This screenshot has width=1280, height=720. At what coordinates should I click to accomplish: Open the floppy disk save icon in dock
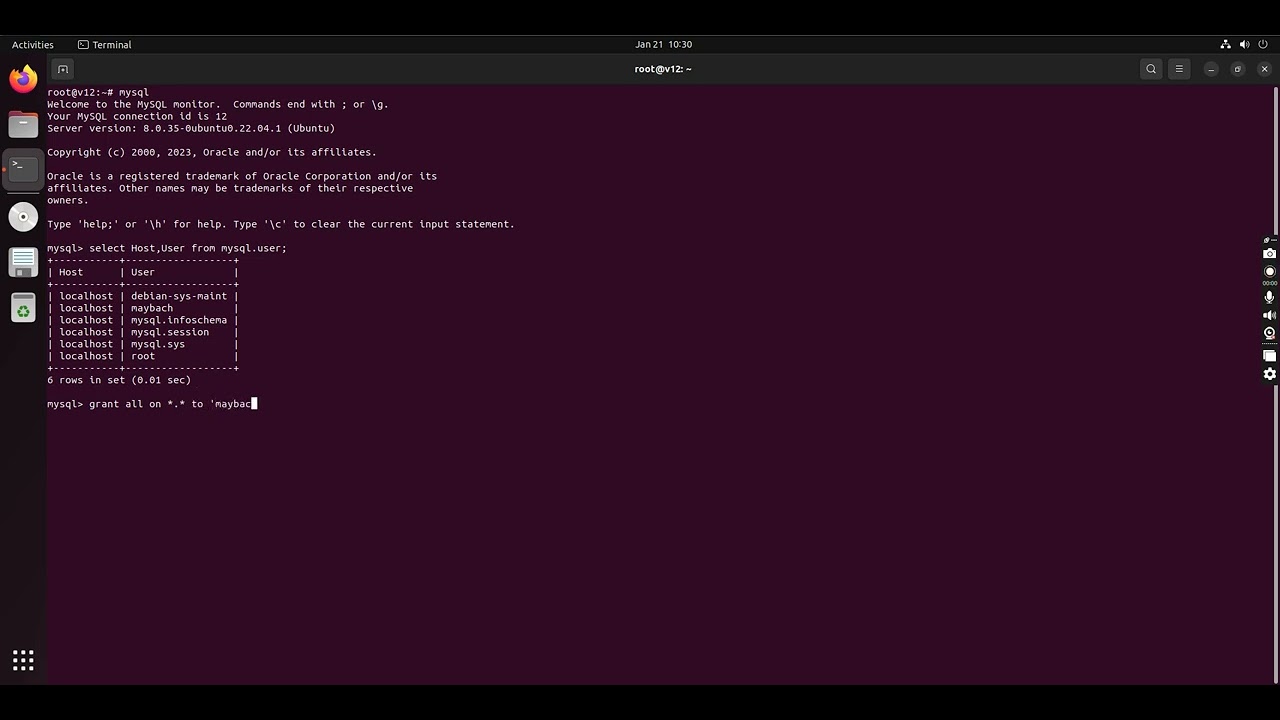click(23, 262)
